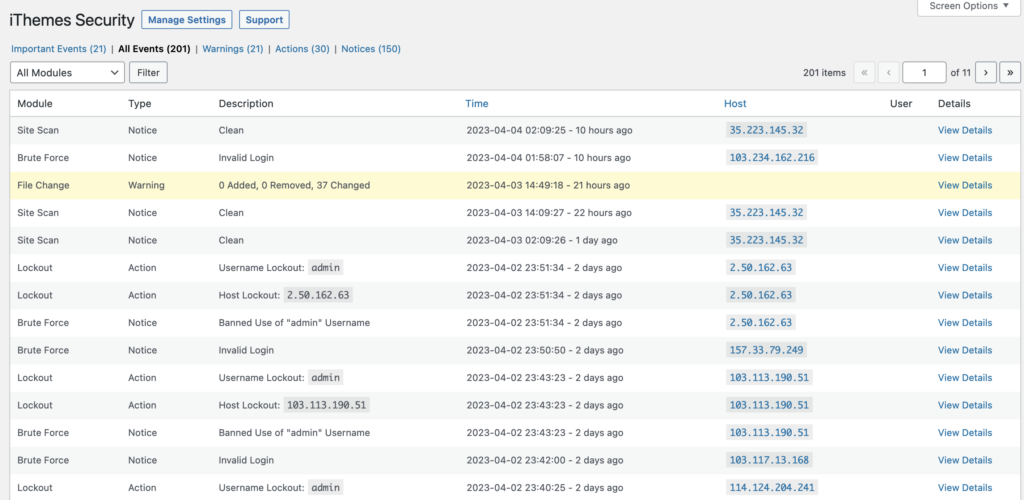Show Notices (150) filter
Screen dimensions: 1024x500
pyautogui.click(x=371, y=49)
